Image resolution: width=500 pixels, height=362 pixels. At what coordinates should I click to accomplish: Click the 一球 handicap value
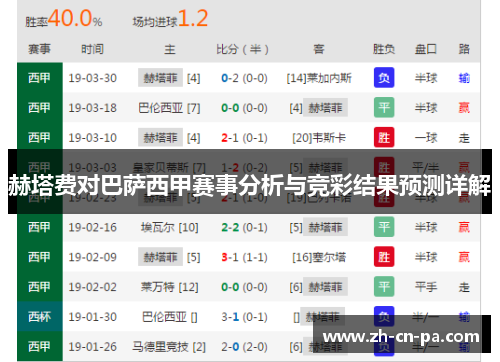(426, 138)
